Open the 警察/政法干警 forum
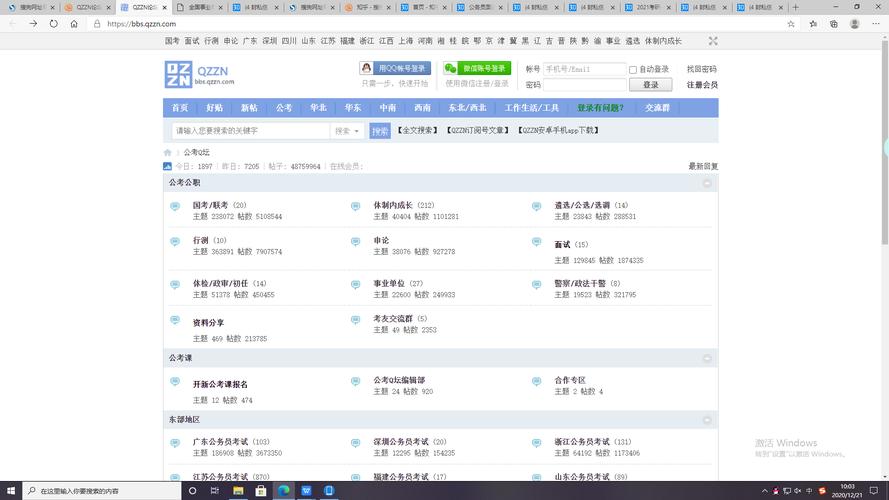The width and height of the screenshot is (889, 500). click(x=580, y=283)
